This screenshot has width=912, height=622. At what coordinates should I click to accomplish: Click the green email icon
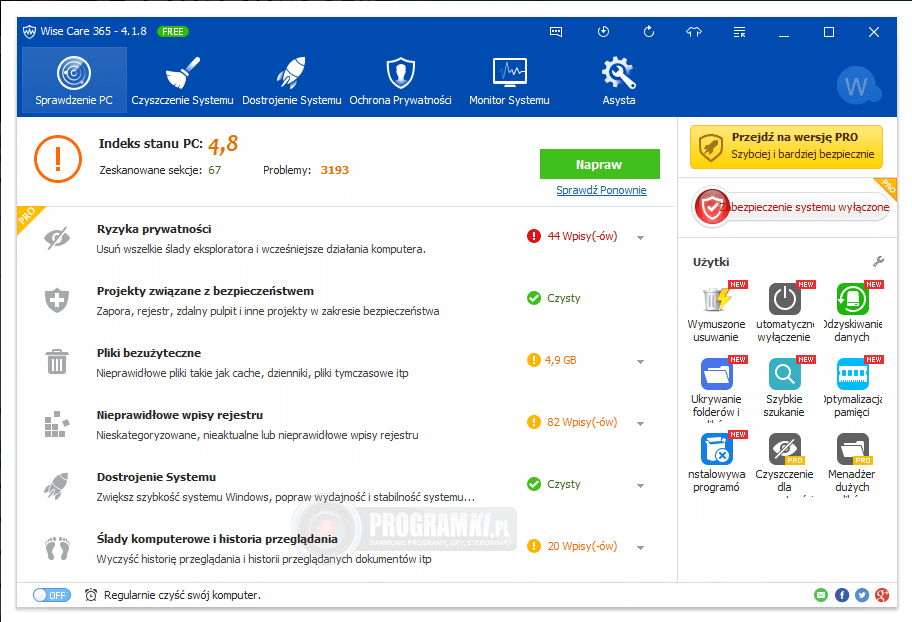(821, 595)
